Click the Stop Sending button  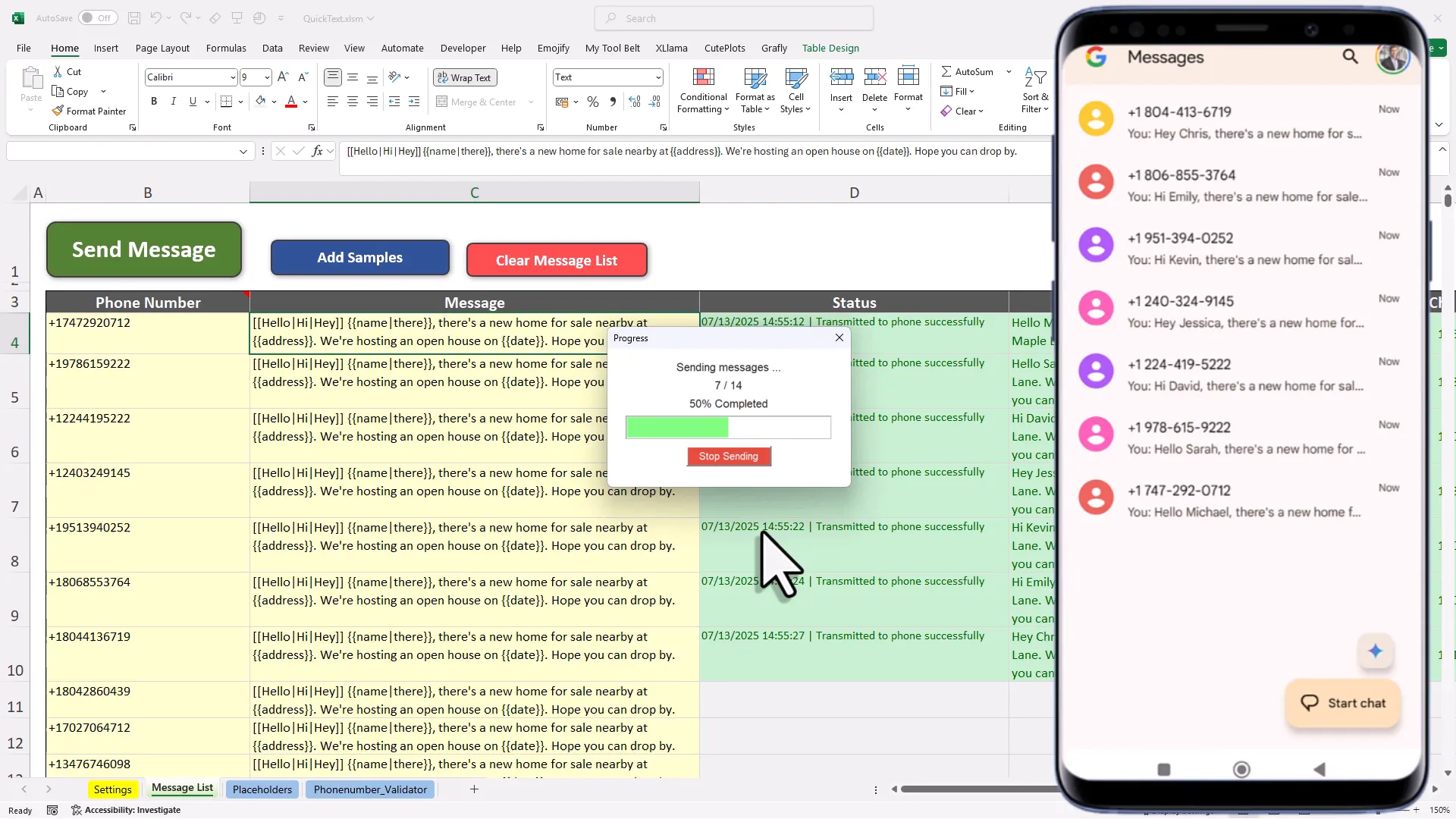(728, 457)
